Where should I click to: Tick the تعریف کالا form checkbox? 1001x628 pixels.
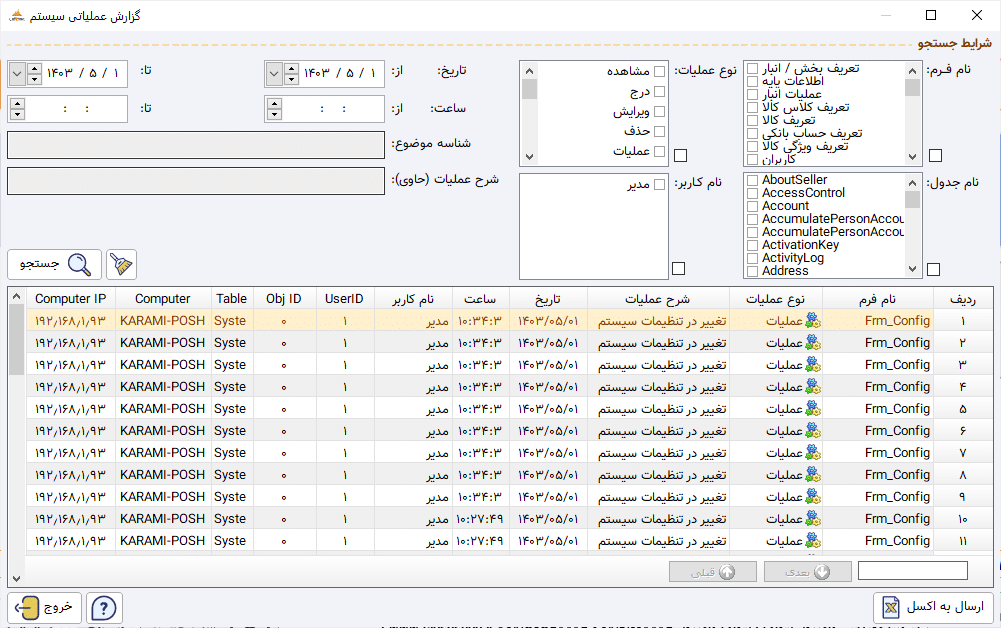click(x=752, y=121)
